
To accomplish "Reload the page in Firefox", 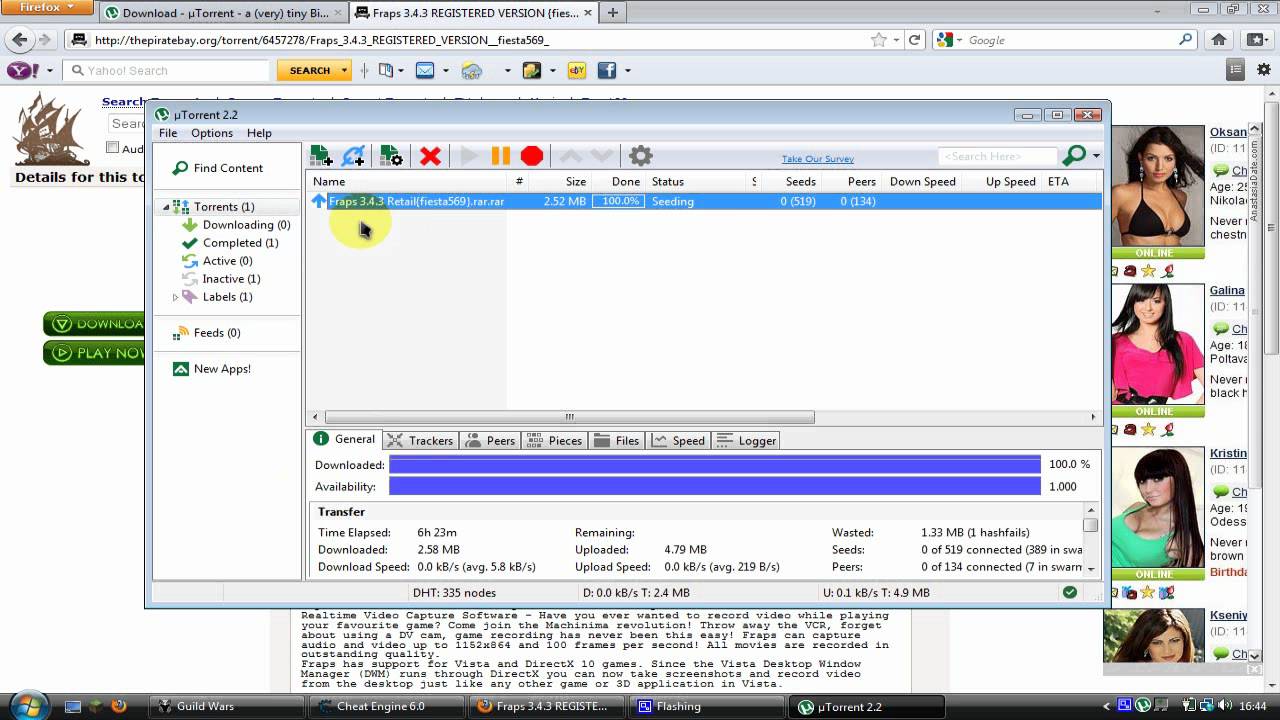I will click(914, 40).
